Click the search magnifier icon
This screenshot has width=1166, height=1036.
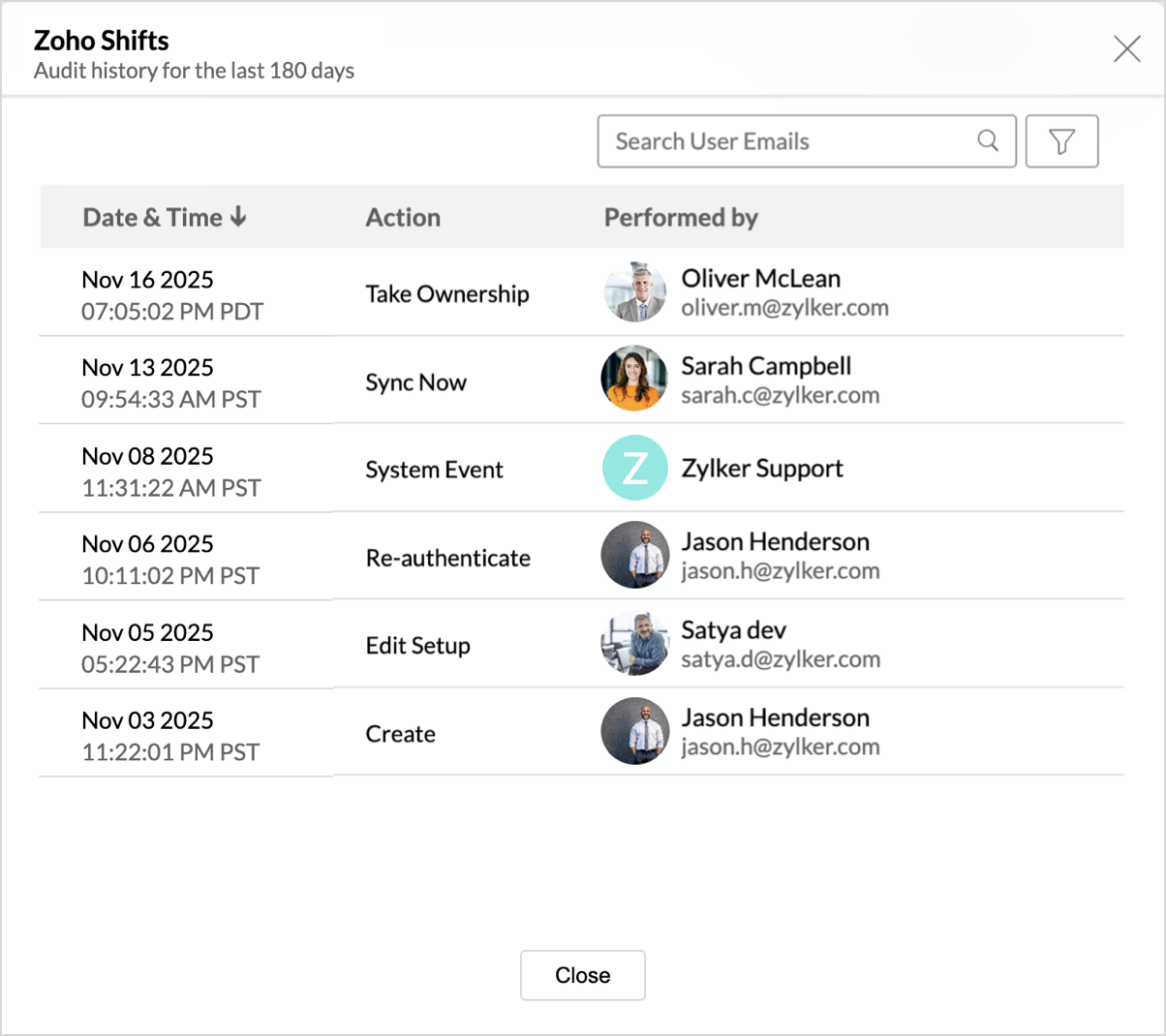pyautogui.click(x=988, y=140)
